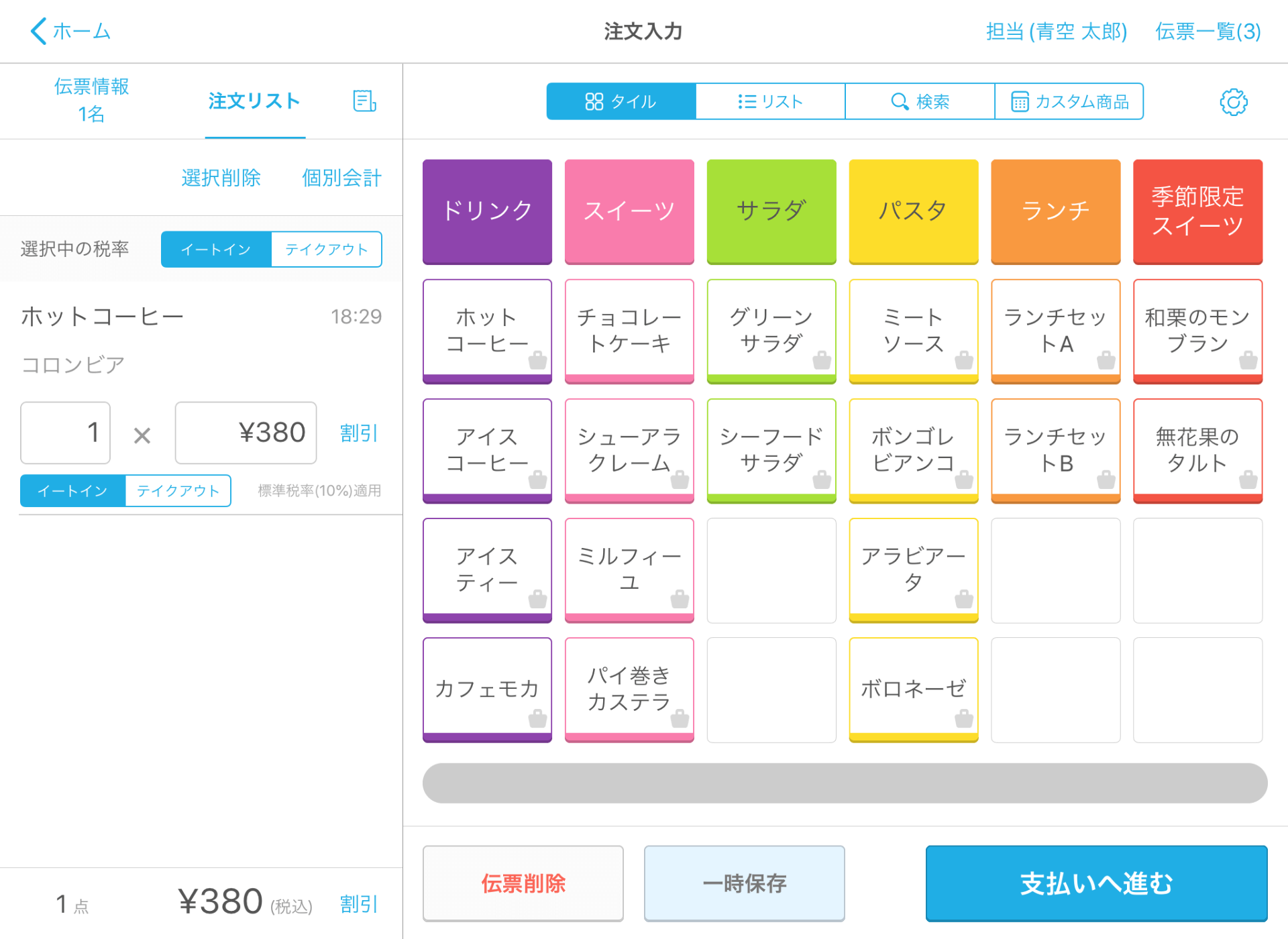Open 担当 (青空 太郎) staff selector

[x=1056, y=31]
